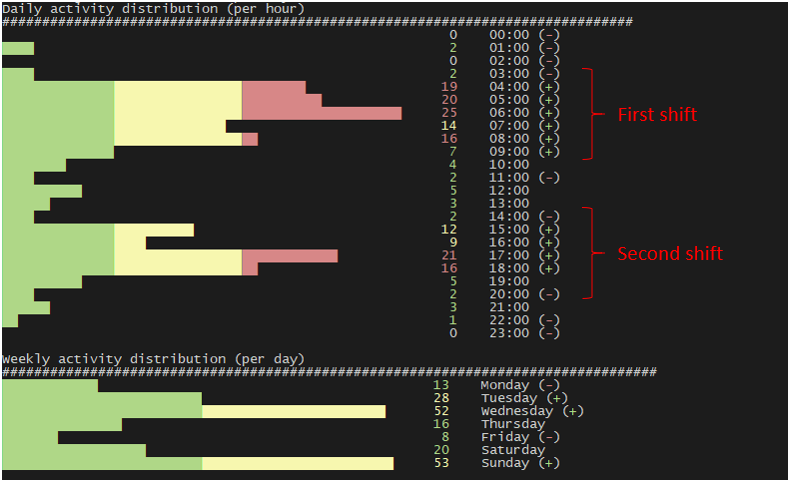Click the "Daily activity distribution (per hour)" heading

click(x=153, y=8)
